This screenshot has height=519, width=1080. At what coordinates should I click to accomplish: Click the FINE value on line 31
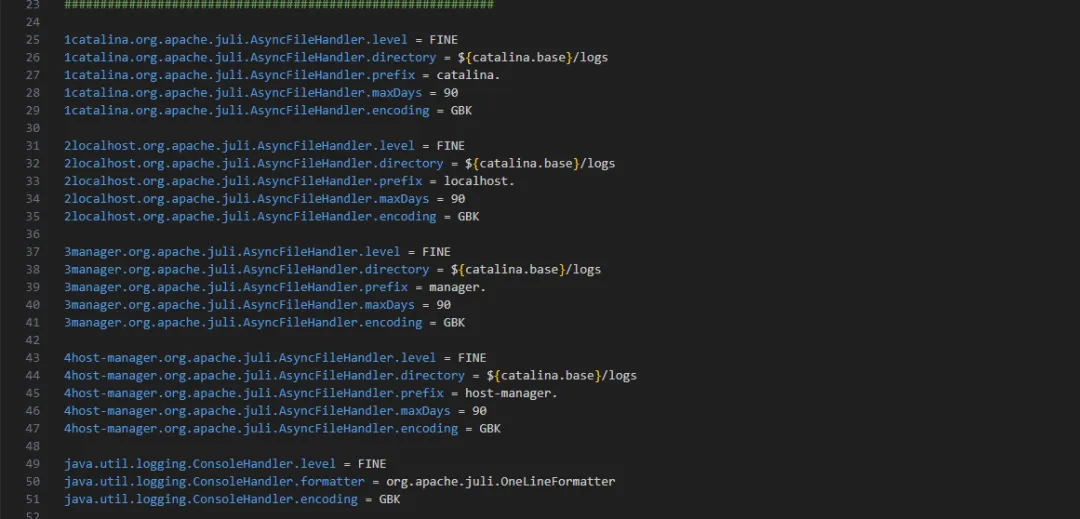(450, 146)
